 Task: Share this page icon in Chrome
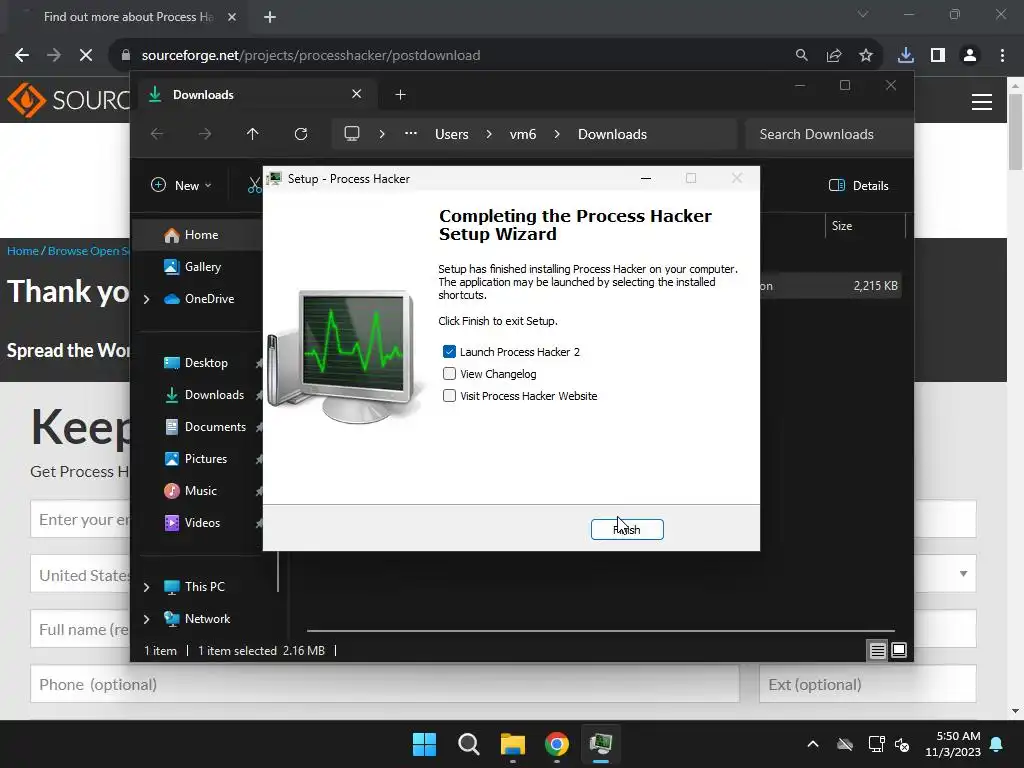point(834,56)
